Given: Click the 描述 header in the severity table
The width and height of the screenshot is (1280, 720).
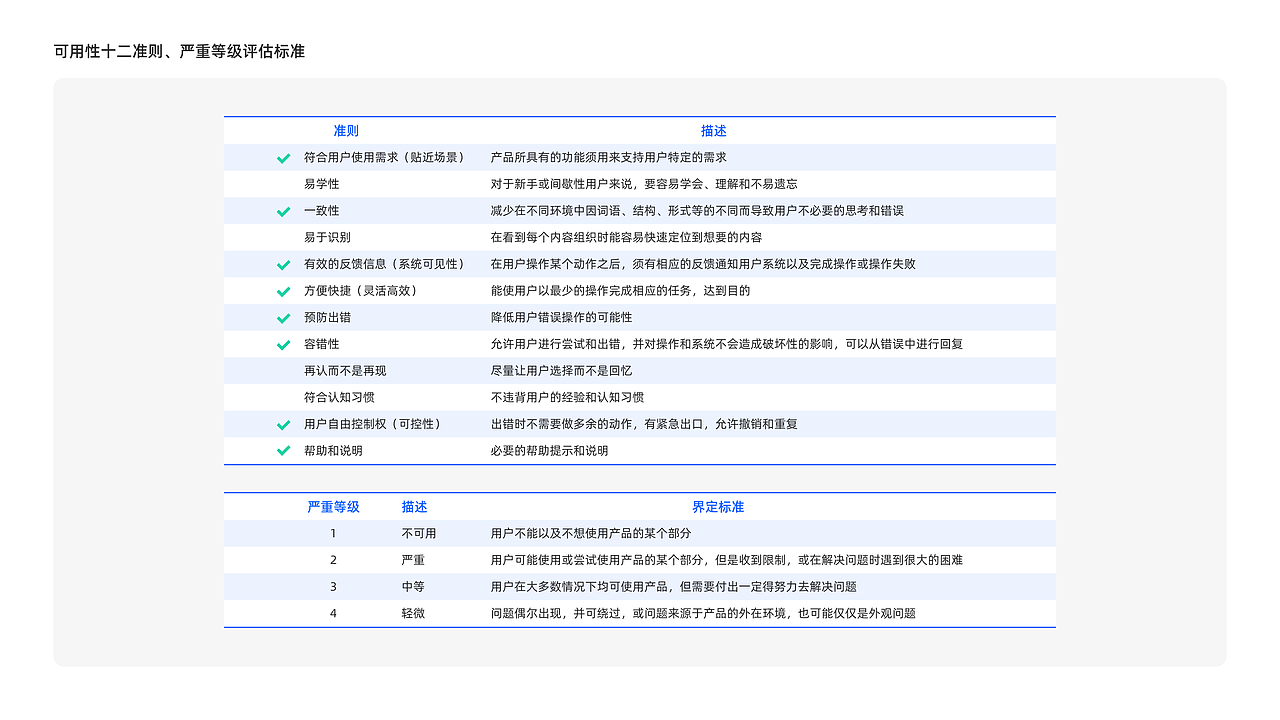Looking at the screenshot, I should 414,507.
